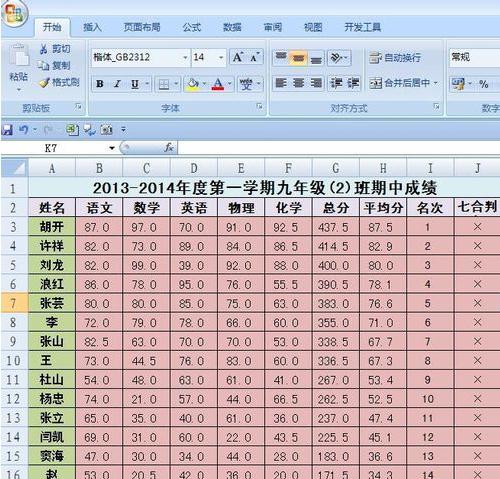Viewport: 500px width, 479px height.
Task: Click the Merge and Center (合并后居中) button
Action: click(x=403, y=83)
